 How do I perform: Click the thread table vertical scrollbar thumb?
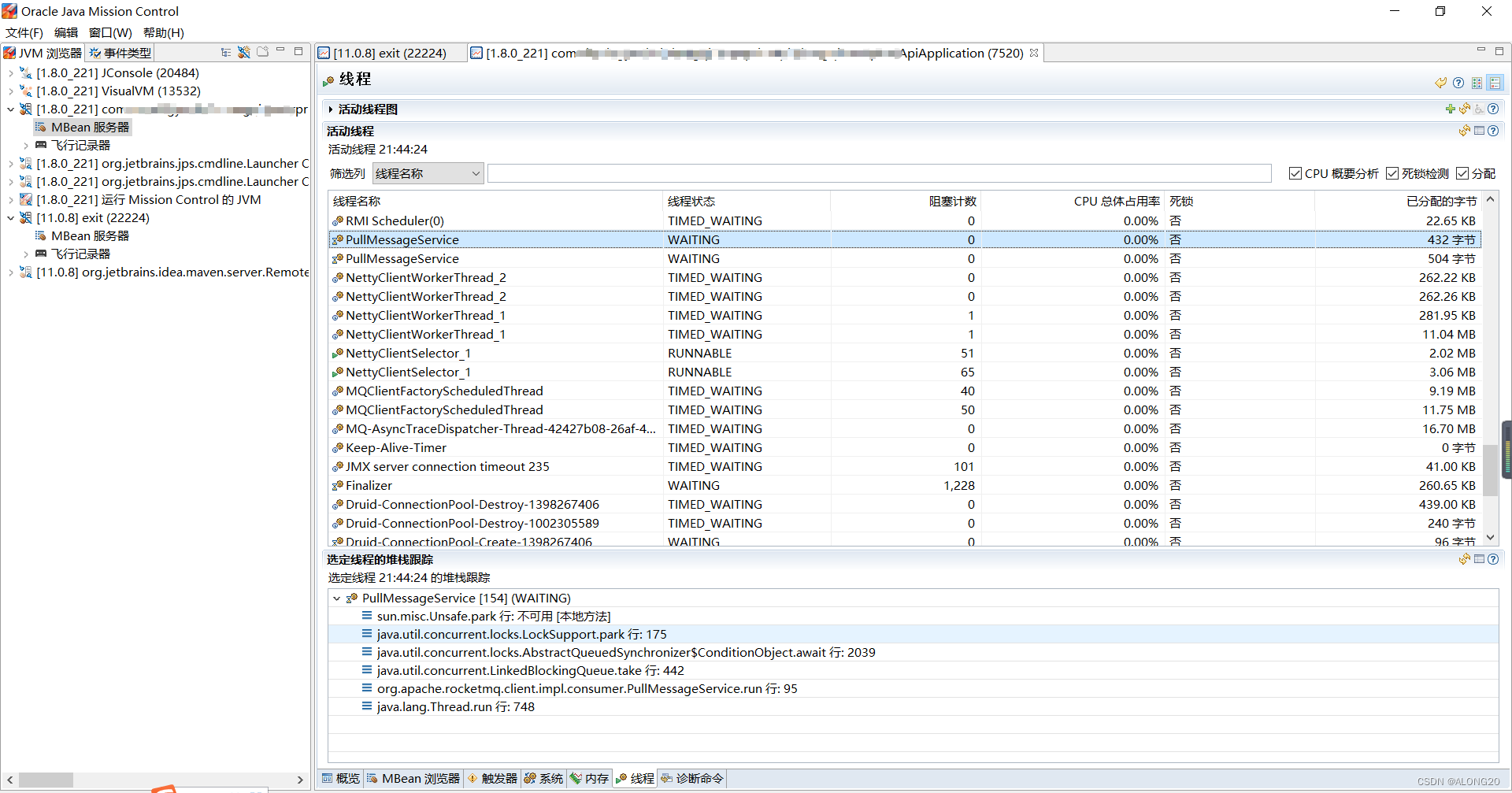click(x=1490, y=471)
